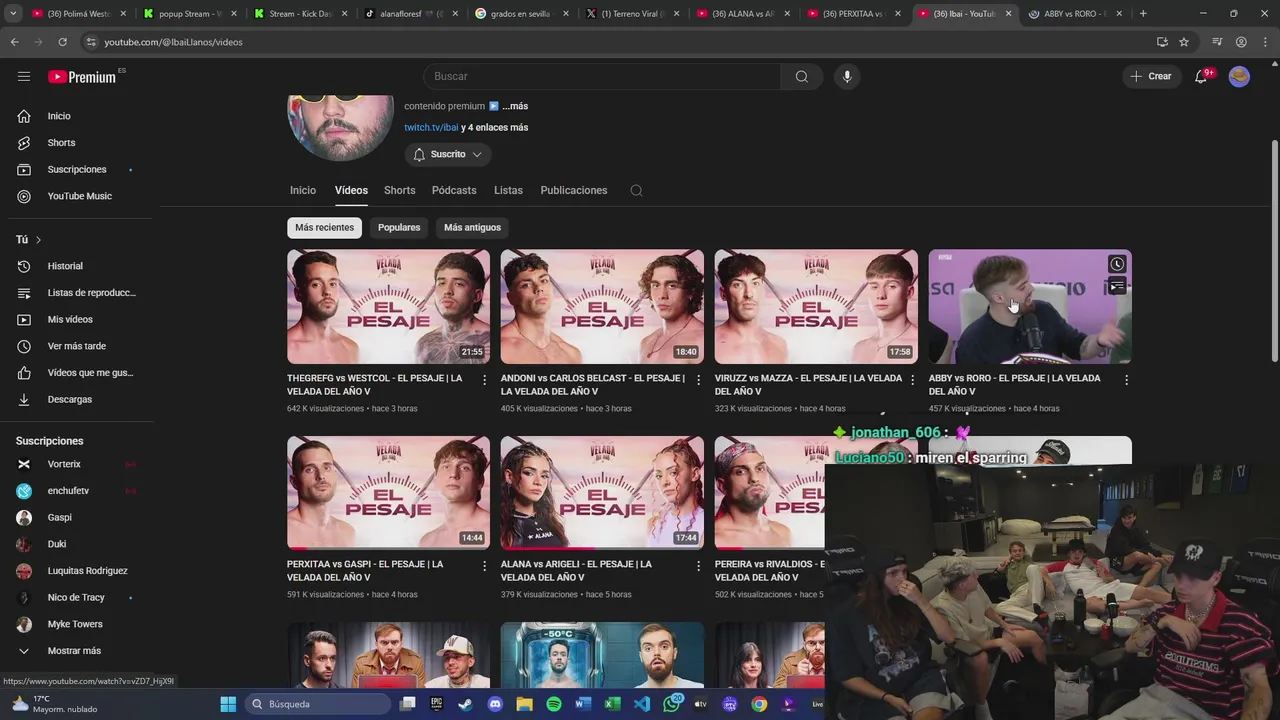Image resolution: width=1280 pixels, height=720 pixels.
Task: Open the notifications bell
Action: (1202, 76)
